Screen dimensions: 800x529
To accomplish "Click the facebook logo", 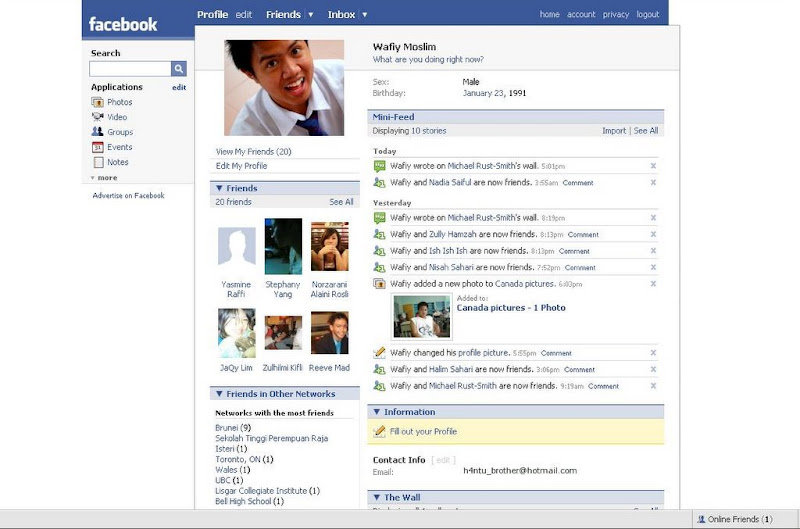I will tap(123, 24).
